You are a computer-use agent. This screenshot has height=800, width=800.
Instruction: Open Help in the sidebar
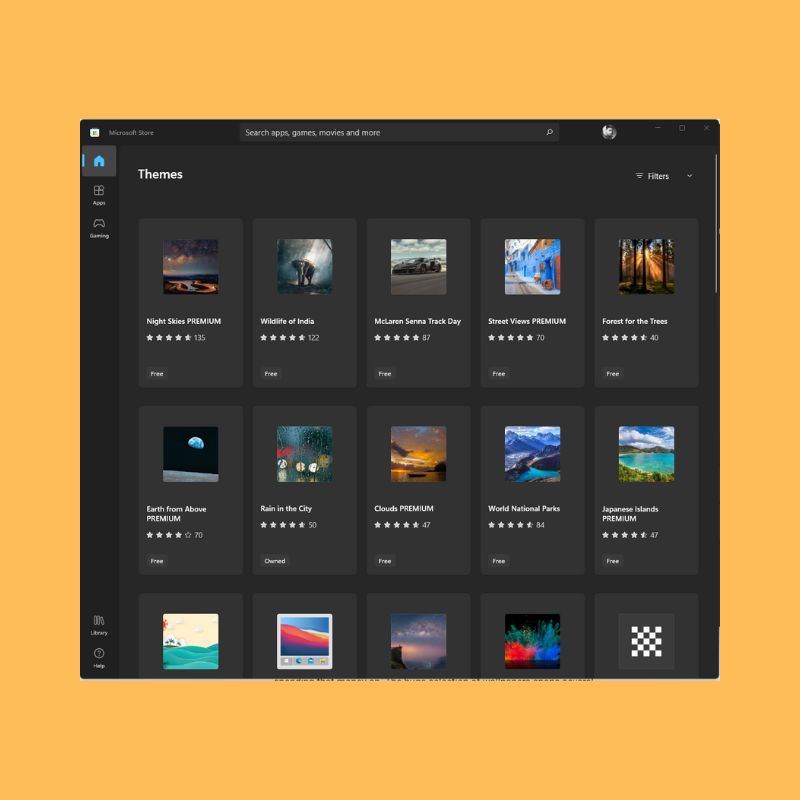pyautogui.click(x=99, y=658)
